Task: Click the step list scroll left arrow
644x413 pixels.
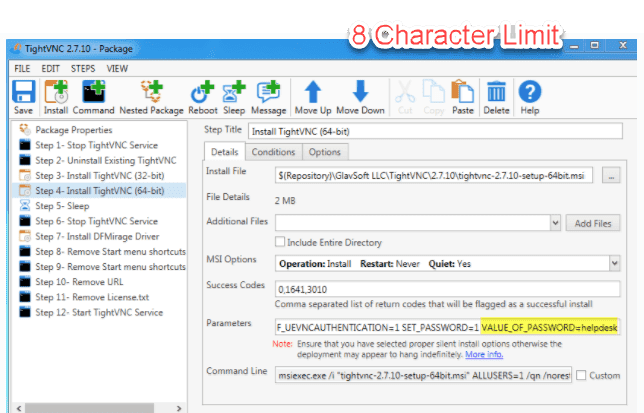Action: pyautogui.click(x=18, y=408)
